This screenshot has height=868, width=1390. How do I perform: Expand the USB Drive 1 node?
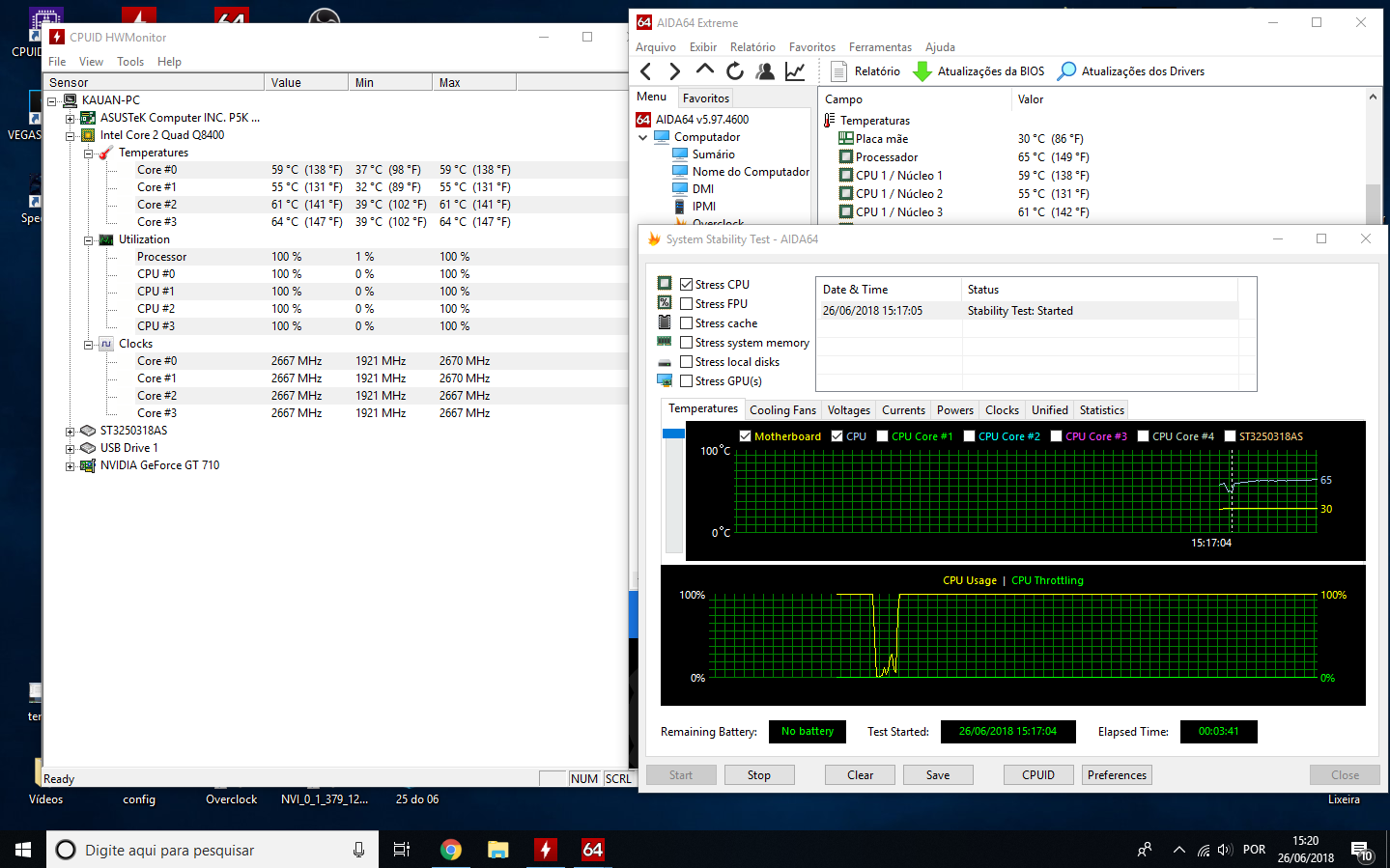(70, 449)
